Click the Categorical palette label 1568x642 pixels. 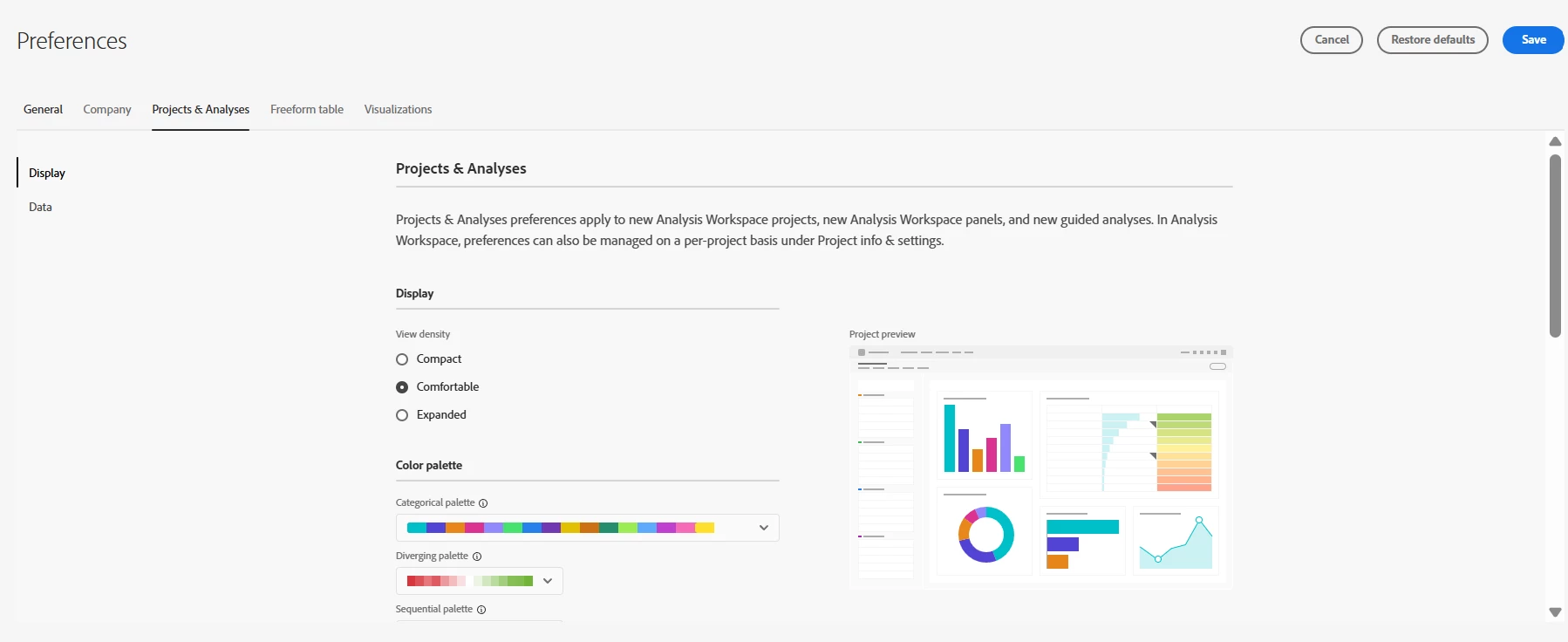pyautogui.click(x=435, y=502)
